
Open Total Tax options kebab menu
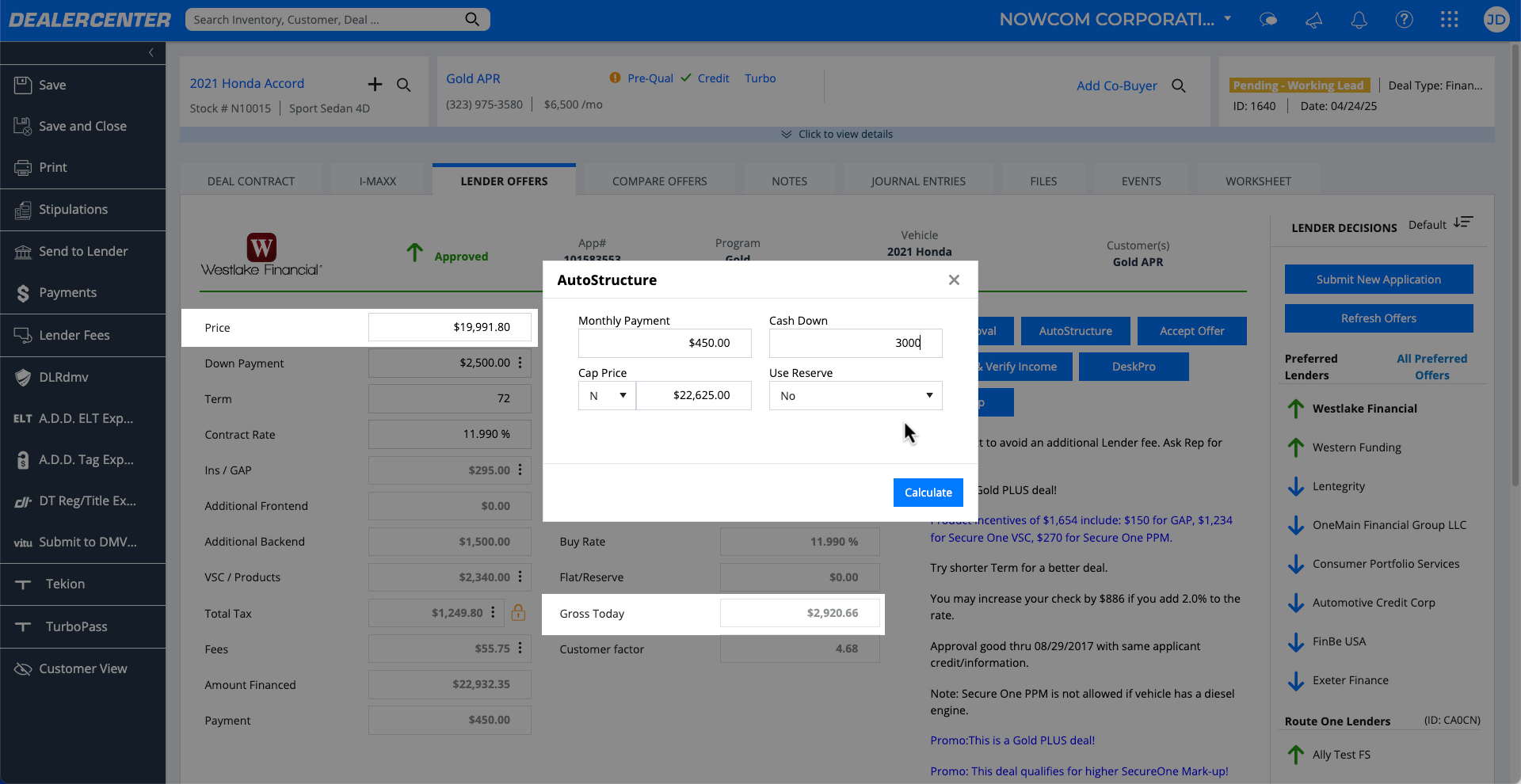point(493,612)
